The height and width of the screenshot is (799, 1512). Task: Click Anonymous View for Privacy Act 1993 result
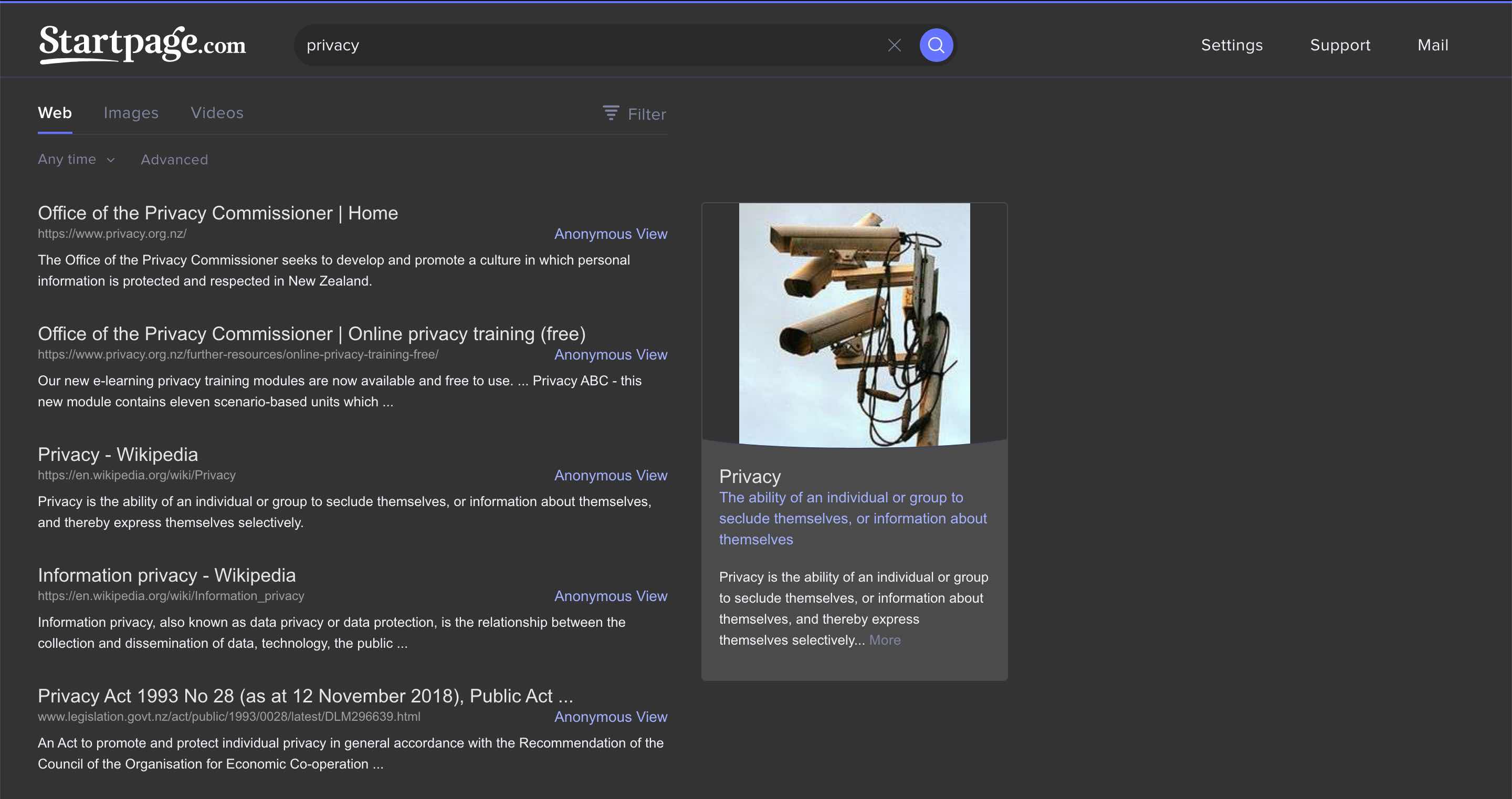point(610,717)
